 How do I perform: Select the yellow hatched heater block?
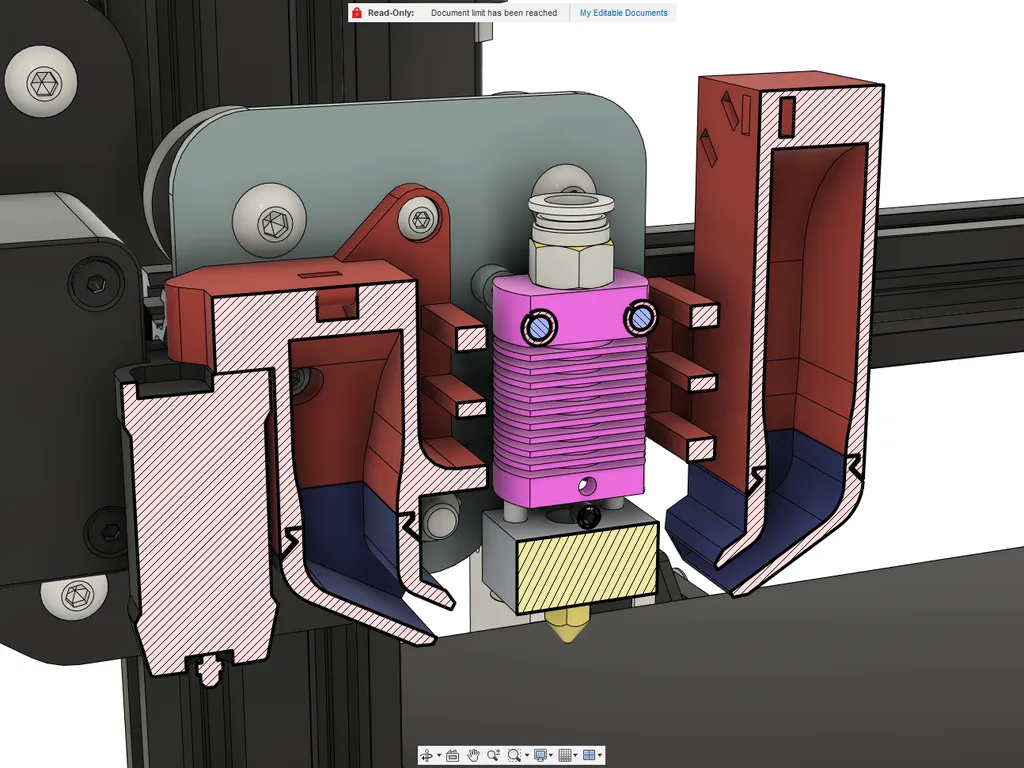click(x=586, y=569)
